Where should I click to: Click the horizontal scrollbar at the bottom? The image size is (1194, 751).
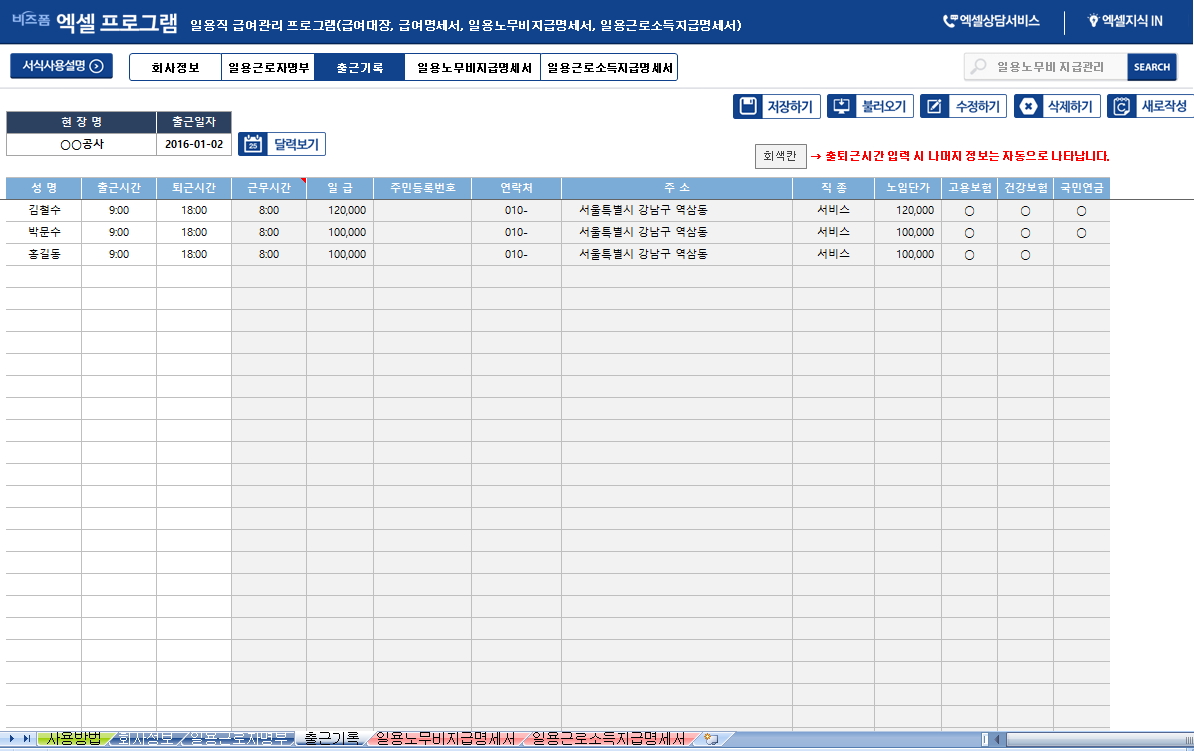click(1090, 739)
